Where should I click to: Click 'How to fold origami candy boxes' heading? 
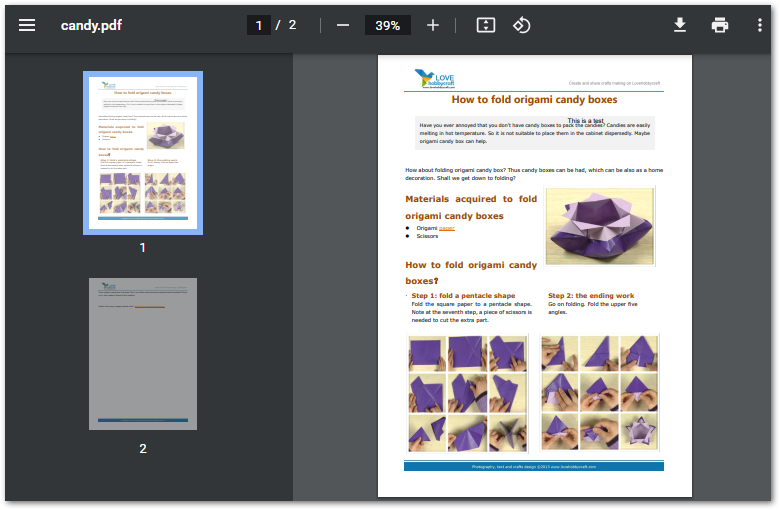pyautogui.click(x=534, y=100)
